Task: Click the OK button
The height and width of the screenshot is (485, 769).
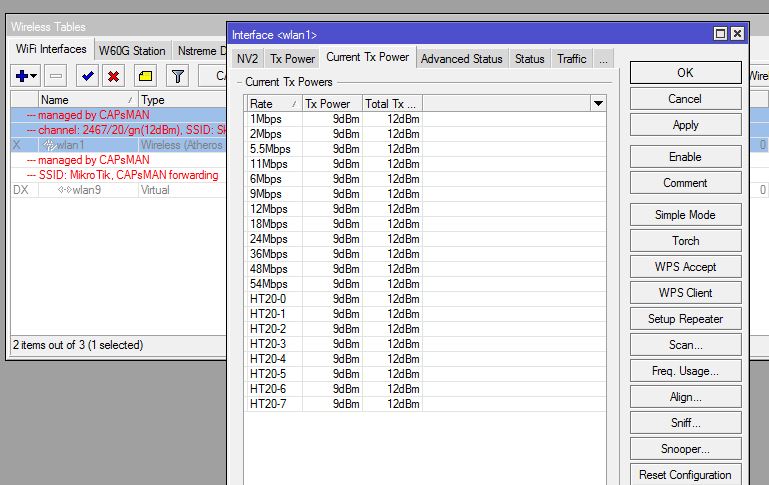Action: 685,73
